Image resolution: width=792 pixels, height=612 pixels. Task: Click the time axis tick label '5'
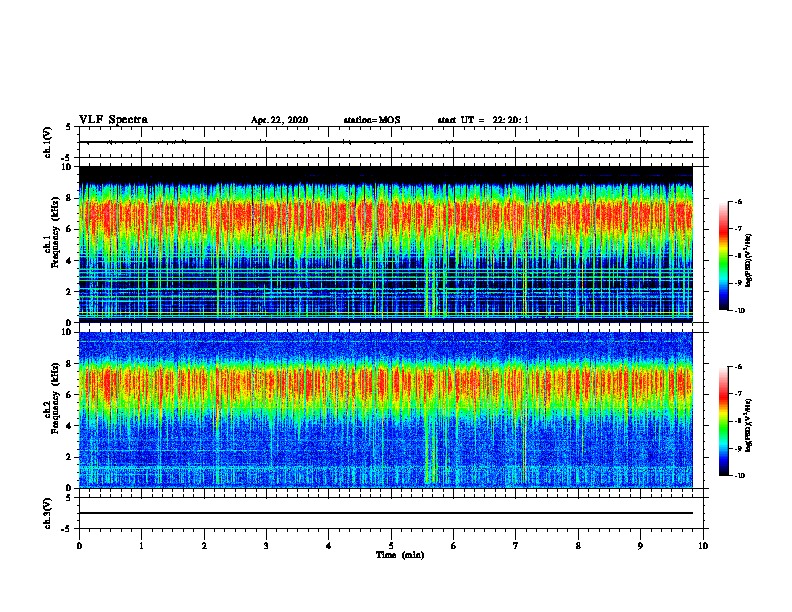point(391,546)
